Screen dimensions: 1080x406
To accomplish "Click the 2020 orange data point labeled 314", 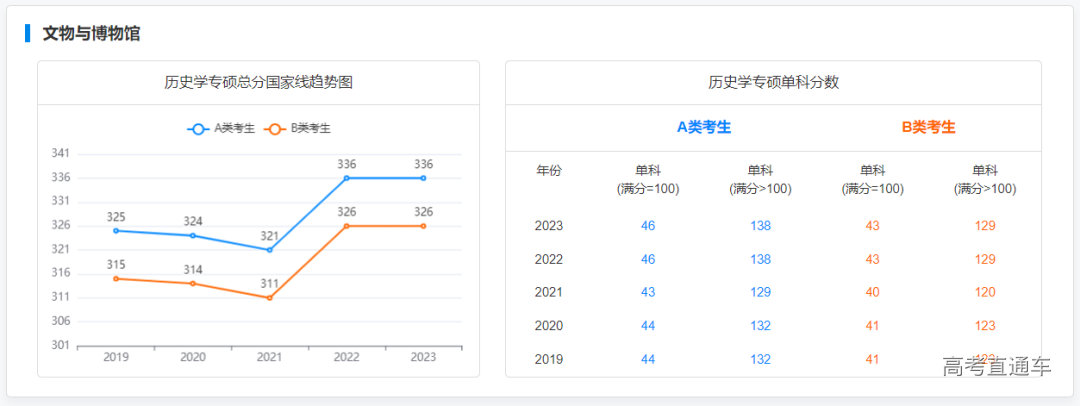I will [x=193, y=284].
